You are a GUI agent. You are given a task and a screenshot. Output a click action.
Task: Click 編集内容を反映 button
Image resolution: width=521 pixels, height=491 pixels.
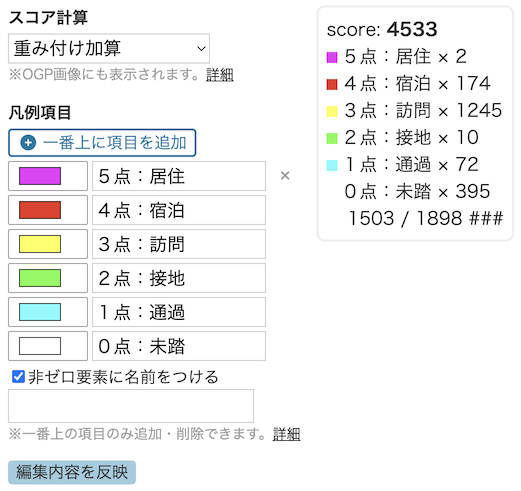(72, 472)
